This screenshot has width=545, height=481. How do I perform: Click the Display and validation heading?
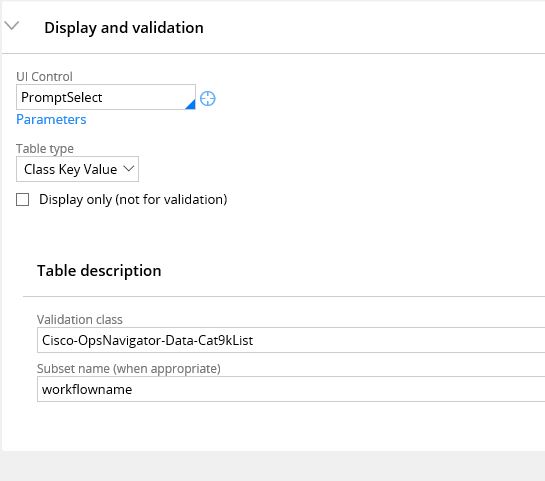(x=124, y=28)
